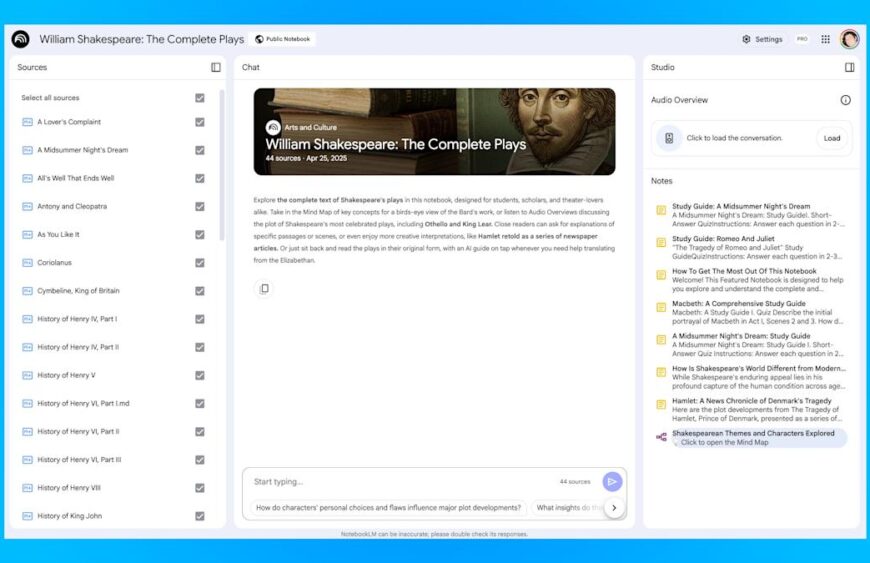This screenshot has width=870, height=563.
Task: Click the Sources panel scrollbar
Action: 222,165
